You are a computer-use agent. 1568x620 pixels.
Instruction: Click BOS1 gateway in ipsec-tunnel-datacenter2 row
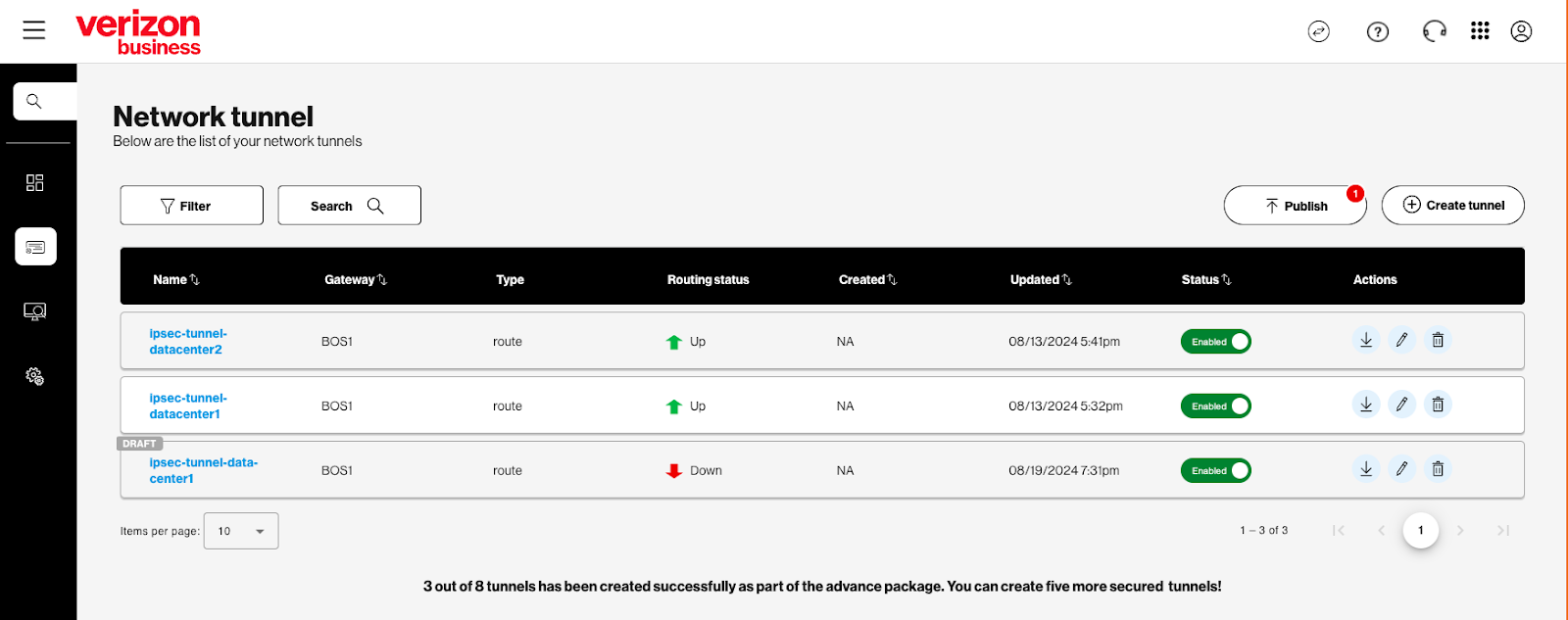click(337, 342)
